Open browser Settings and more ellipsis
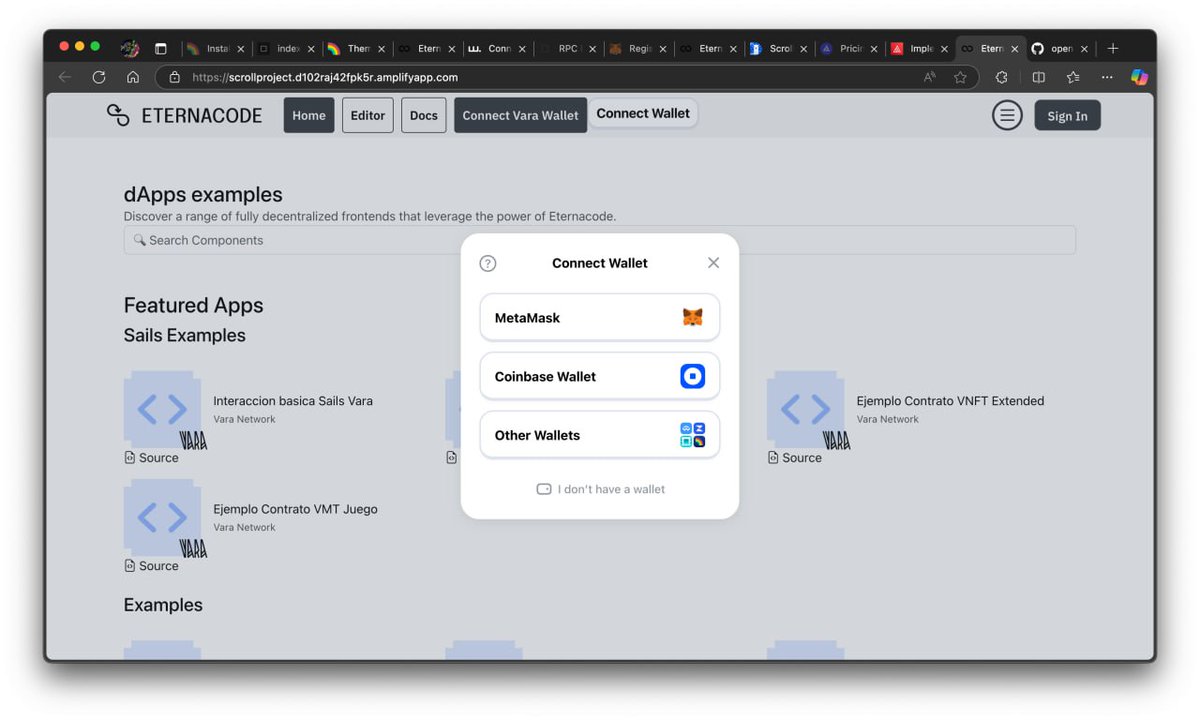The image size is (1200, 720). point(1106,77)
